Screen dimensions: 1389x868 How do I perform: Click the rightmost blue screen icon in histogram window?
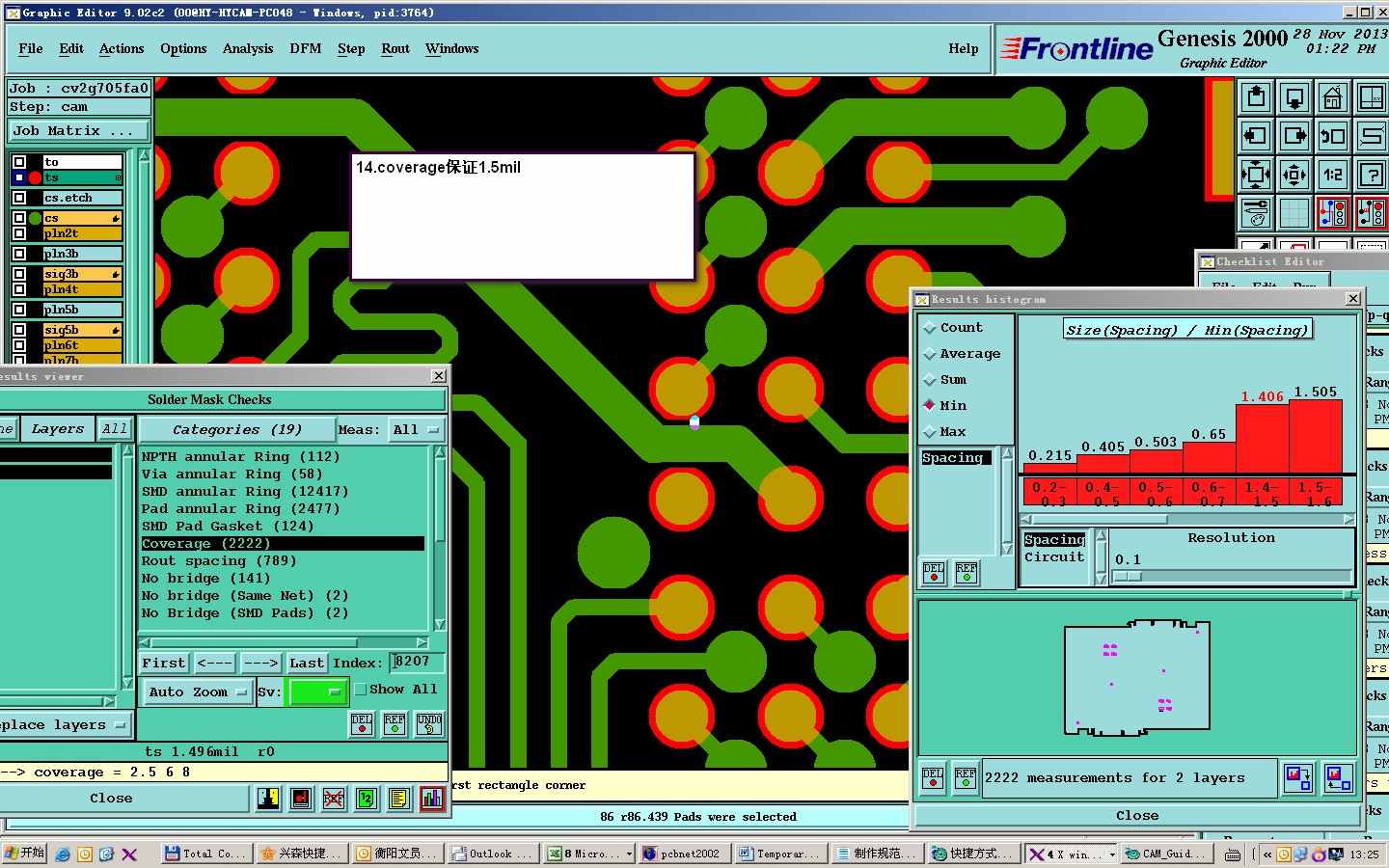tap(1339, 778)
